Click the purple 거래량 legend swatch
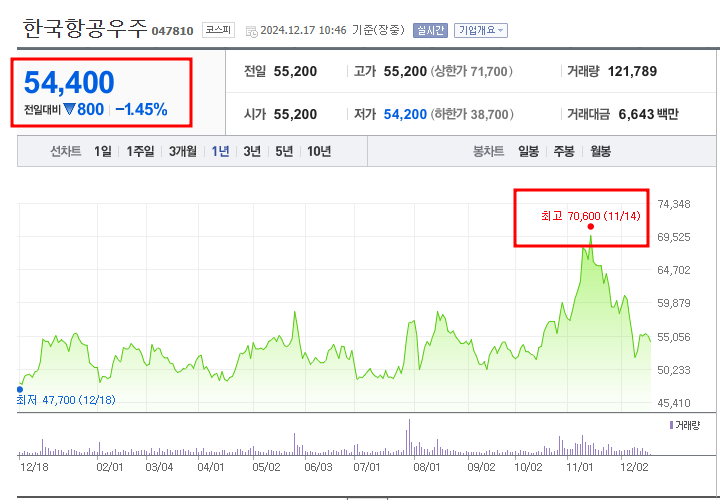 (x=671, y=425)
